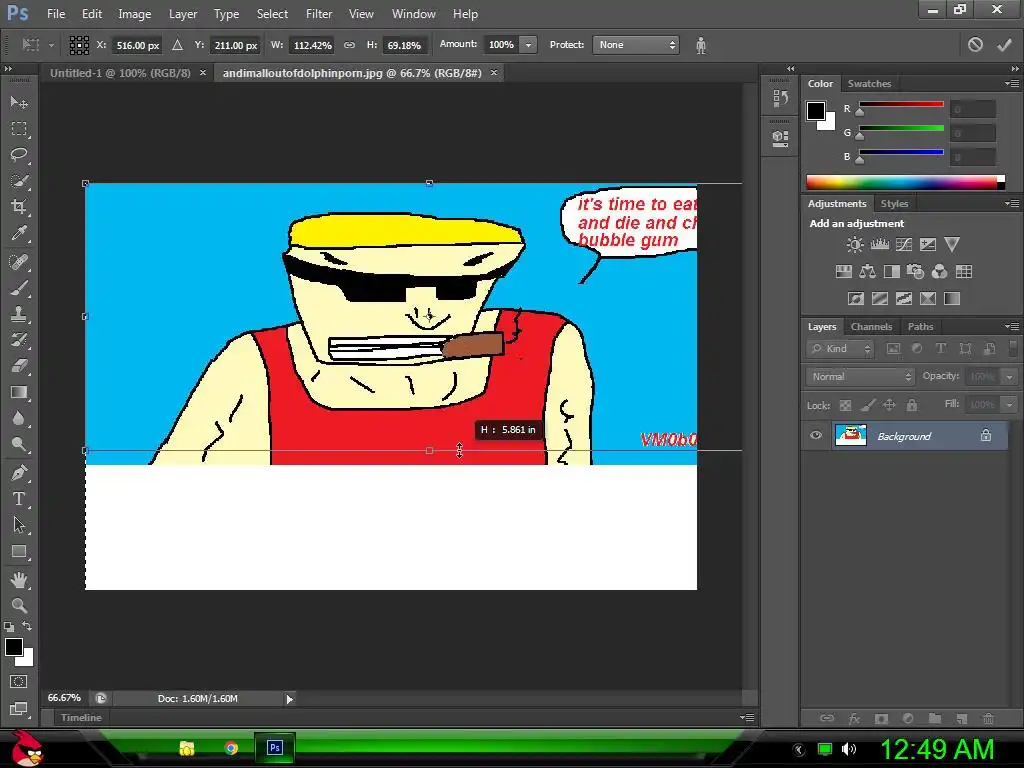The width and height of the screenshot is (1024, 768).
Task: Open the Filter menu
Action: point(319,14)
